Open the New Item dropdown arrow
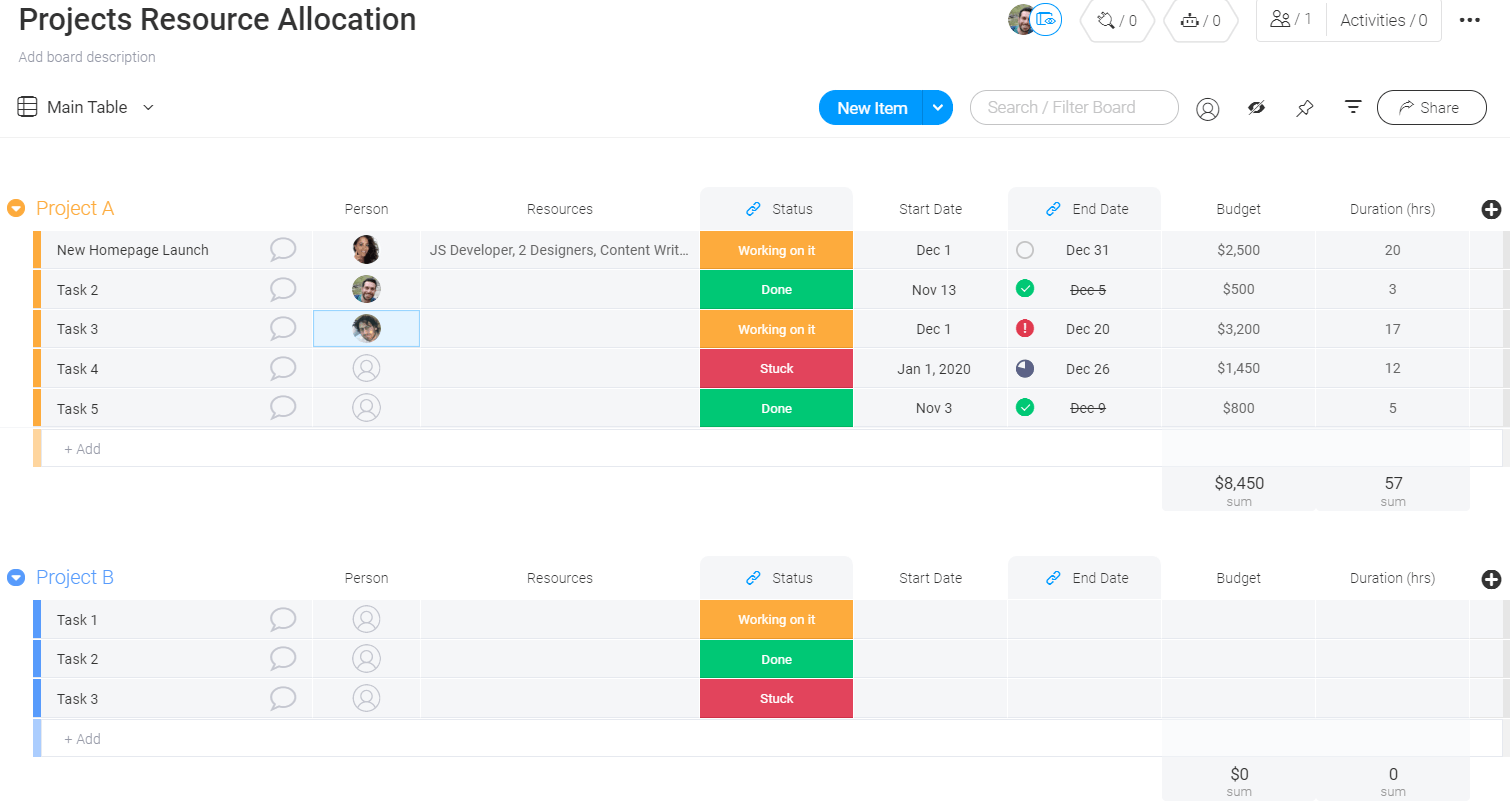The height and width of the screenshot is (805, 1510). (x=937, y=107)
